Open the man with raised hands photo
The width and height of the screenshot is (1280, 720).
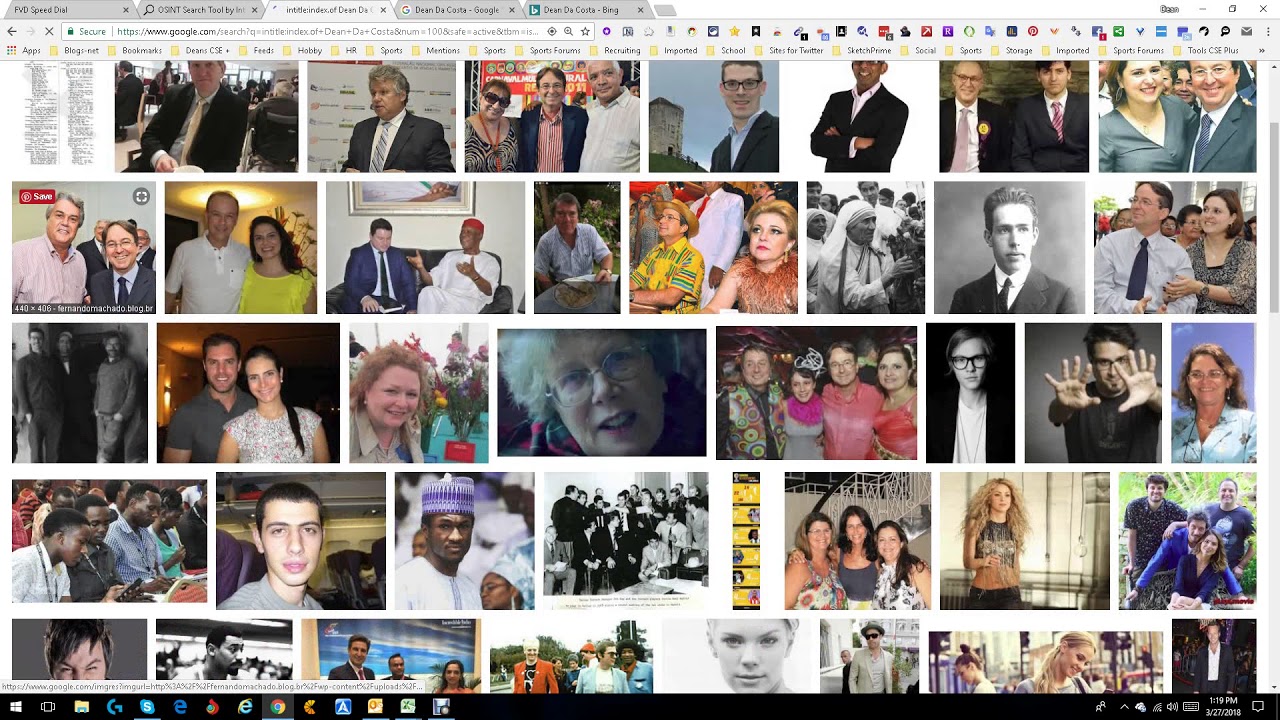tap(1093, 393)
